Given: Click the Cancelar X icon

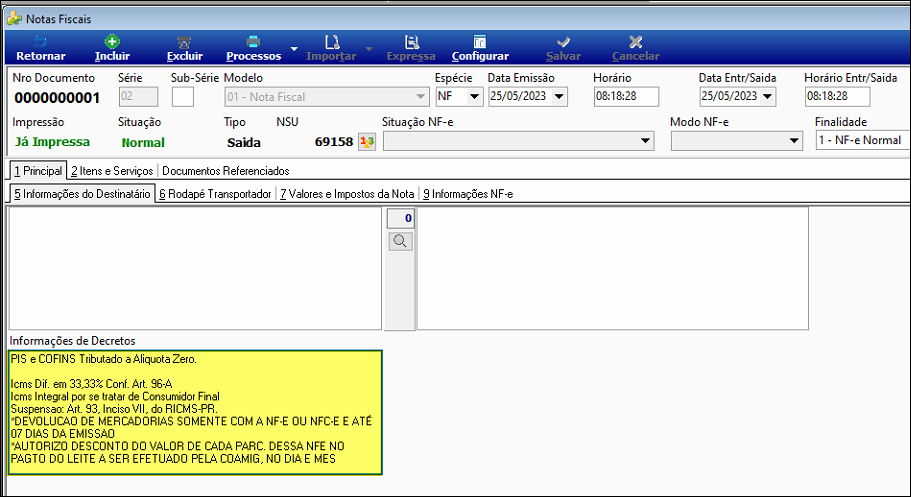Looking at the screenshot, I should (x=636, y=42).
